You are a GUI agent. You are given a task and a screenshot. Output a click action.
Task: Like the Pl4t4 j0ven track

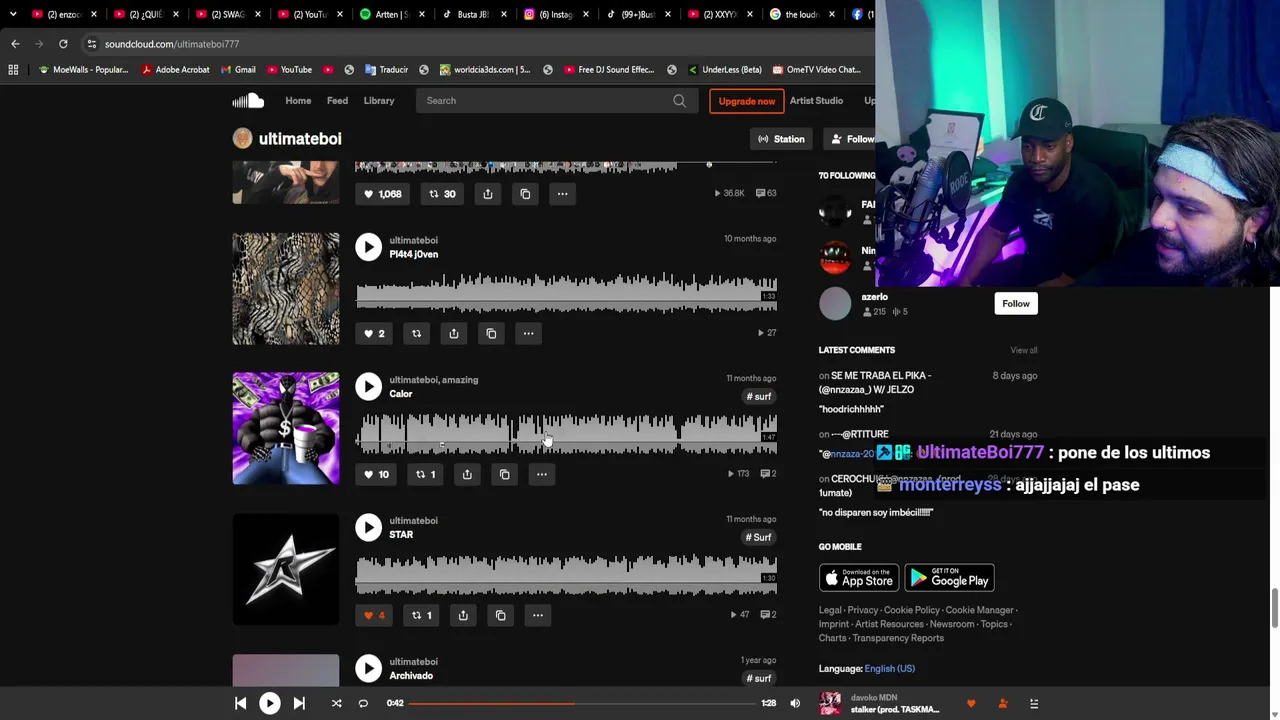(374, 334)
